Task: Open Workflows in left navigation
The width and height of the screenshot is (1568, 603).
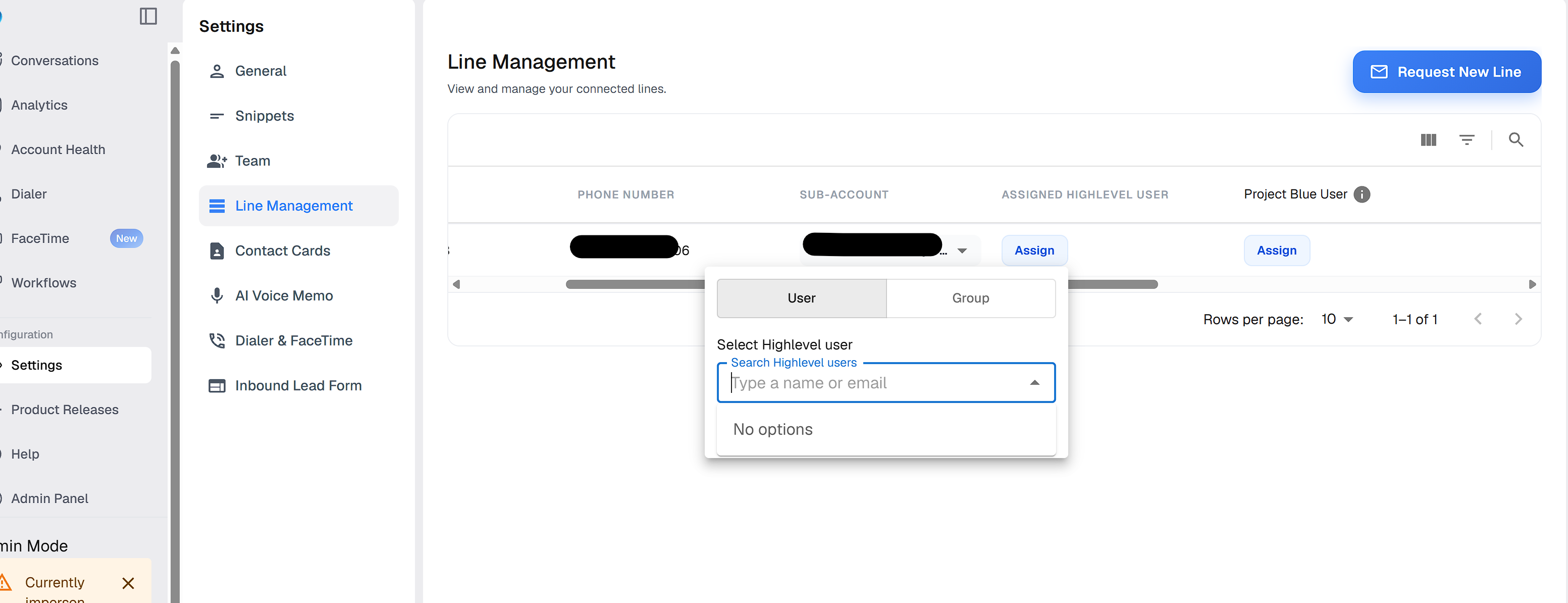Action: (44, 283)
